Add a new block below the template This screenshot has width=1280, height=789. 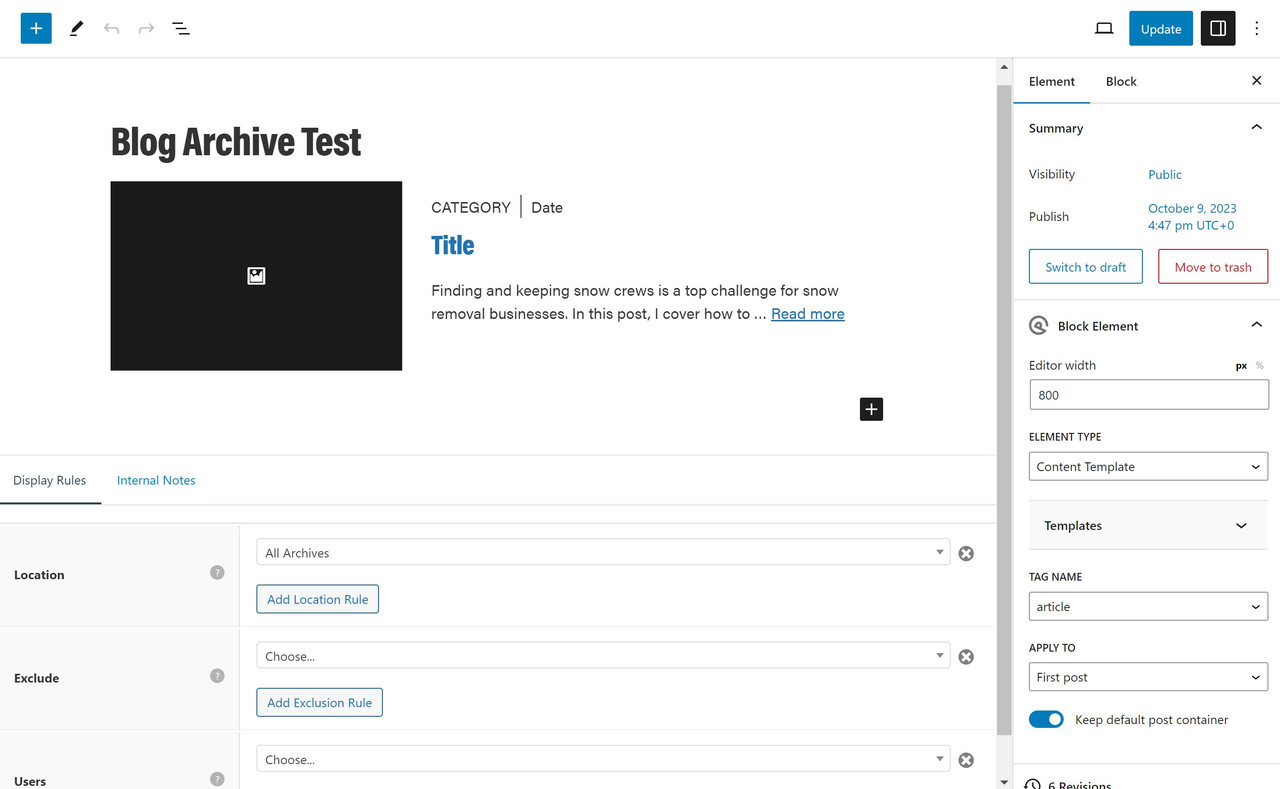point(870,409)
